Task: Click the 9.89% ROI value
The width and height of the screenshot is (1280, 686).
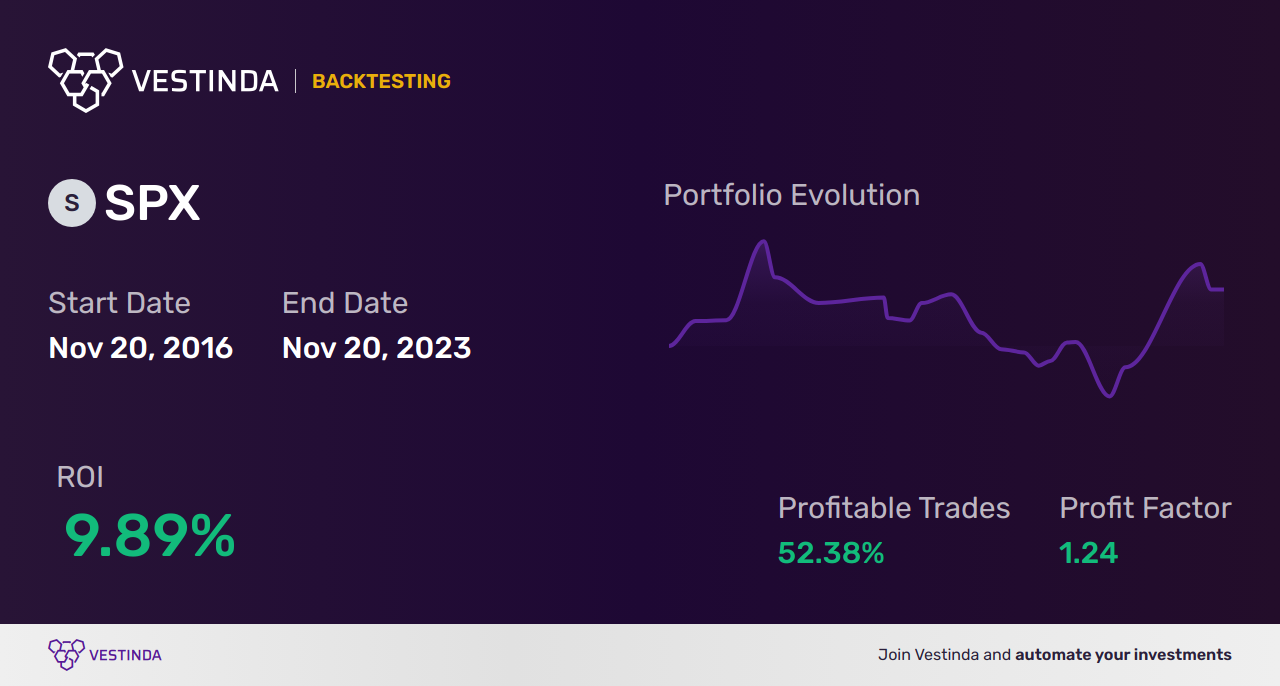Action: [149, 536]
